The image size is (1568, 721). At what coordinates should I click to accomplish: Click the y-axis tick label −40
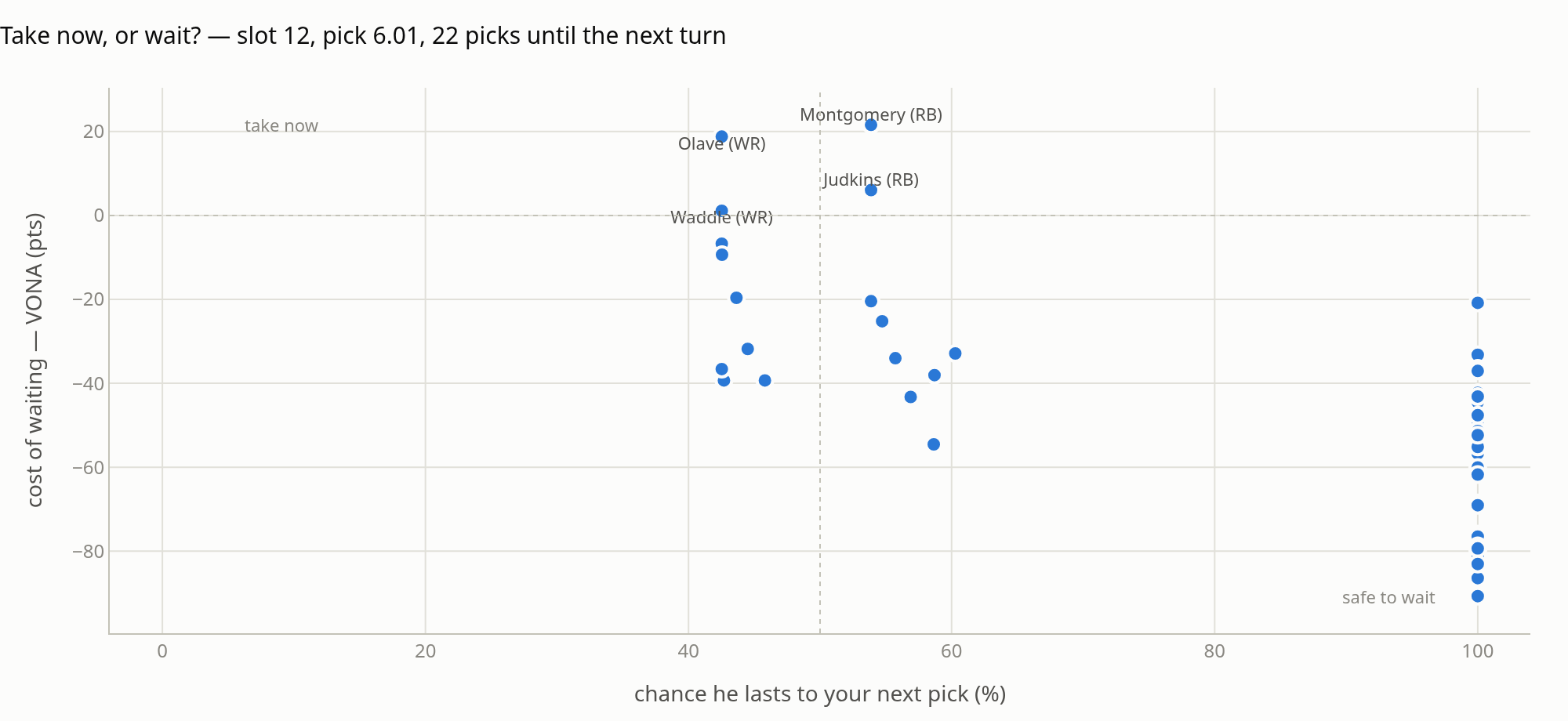[x=88, y=383]
